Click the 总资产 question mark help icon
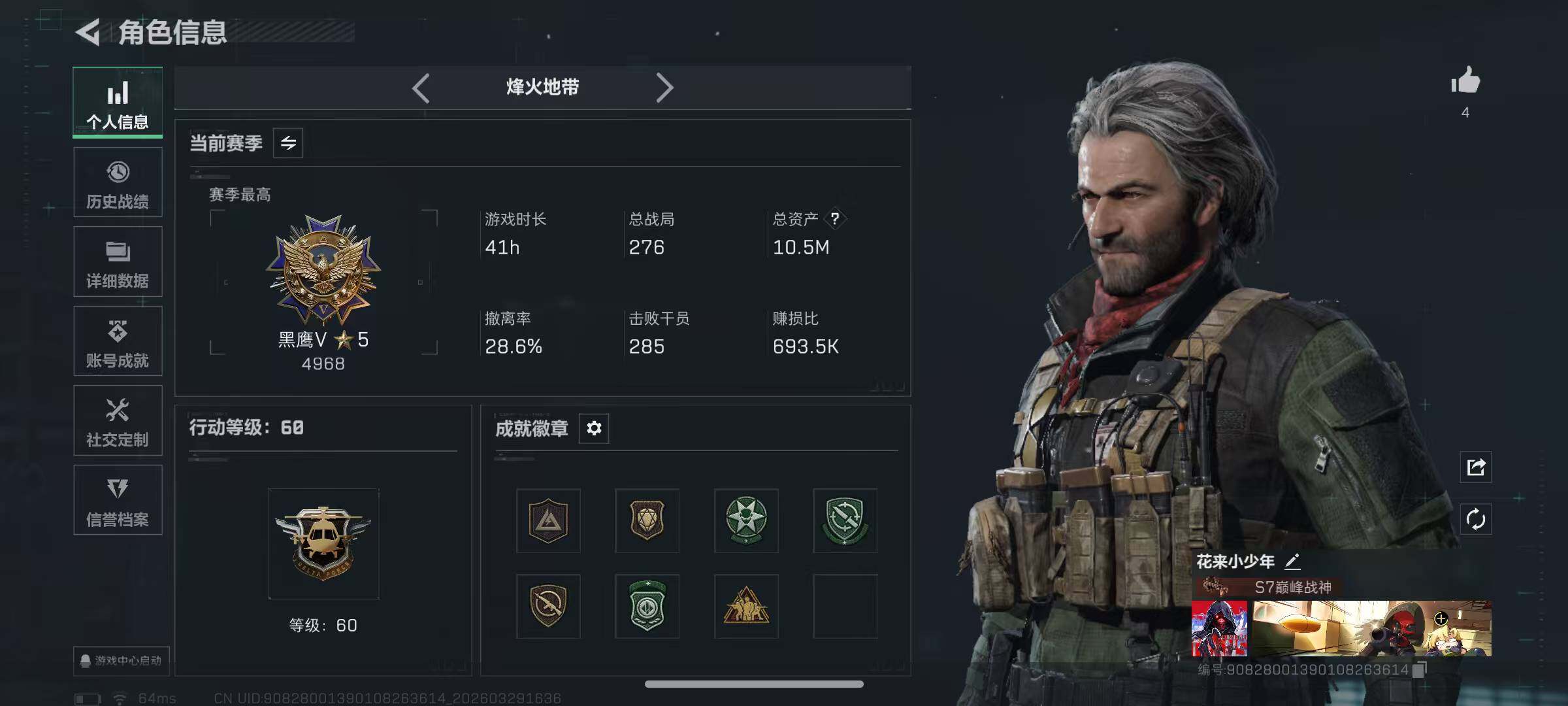The height and width of the screenshot is (706, 1568). click(x=834, y=219)
